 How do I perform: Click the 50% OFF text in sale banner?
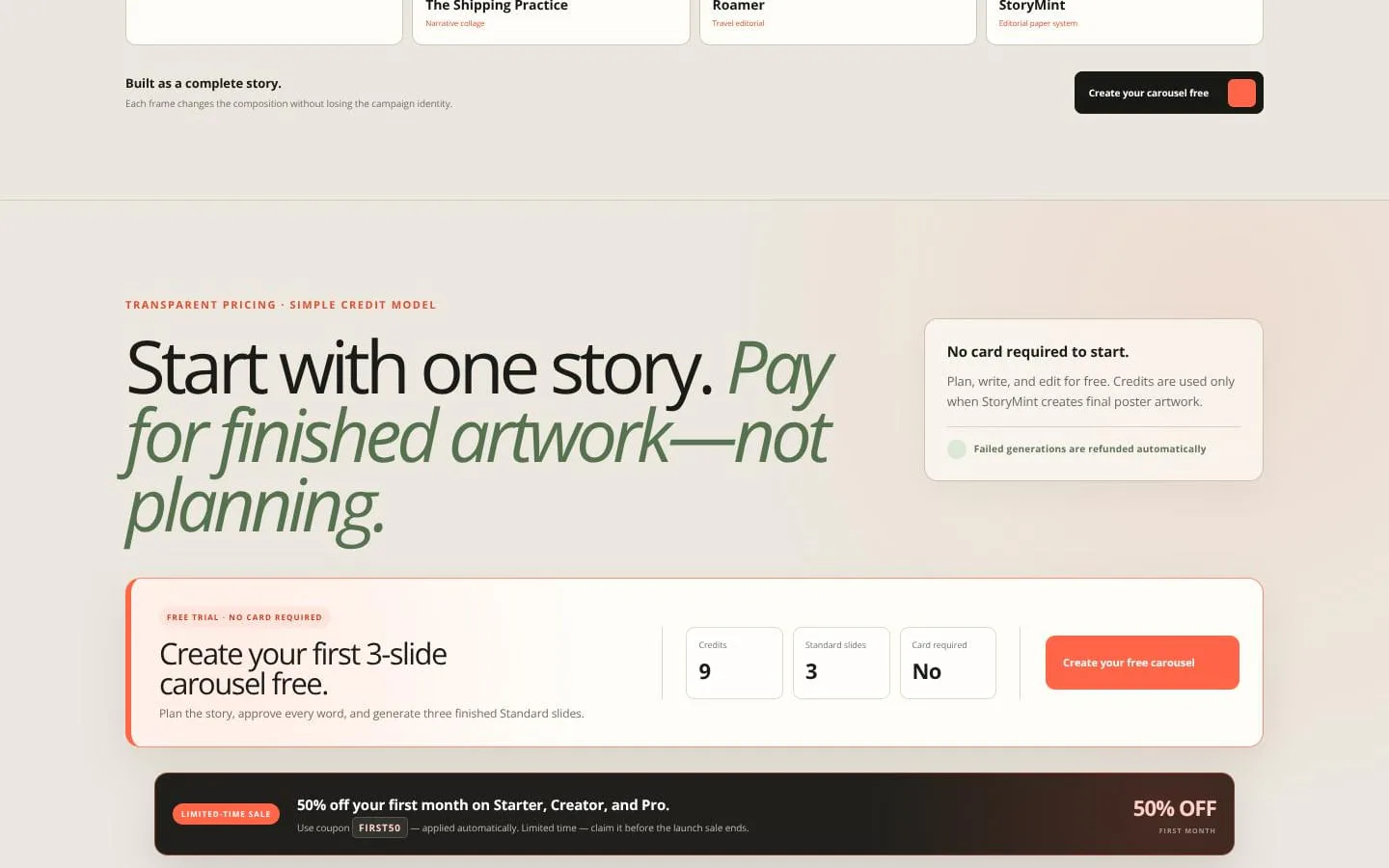pos(1174,808)
